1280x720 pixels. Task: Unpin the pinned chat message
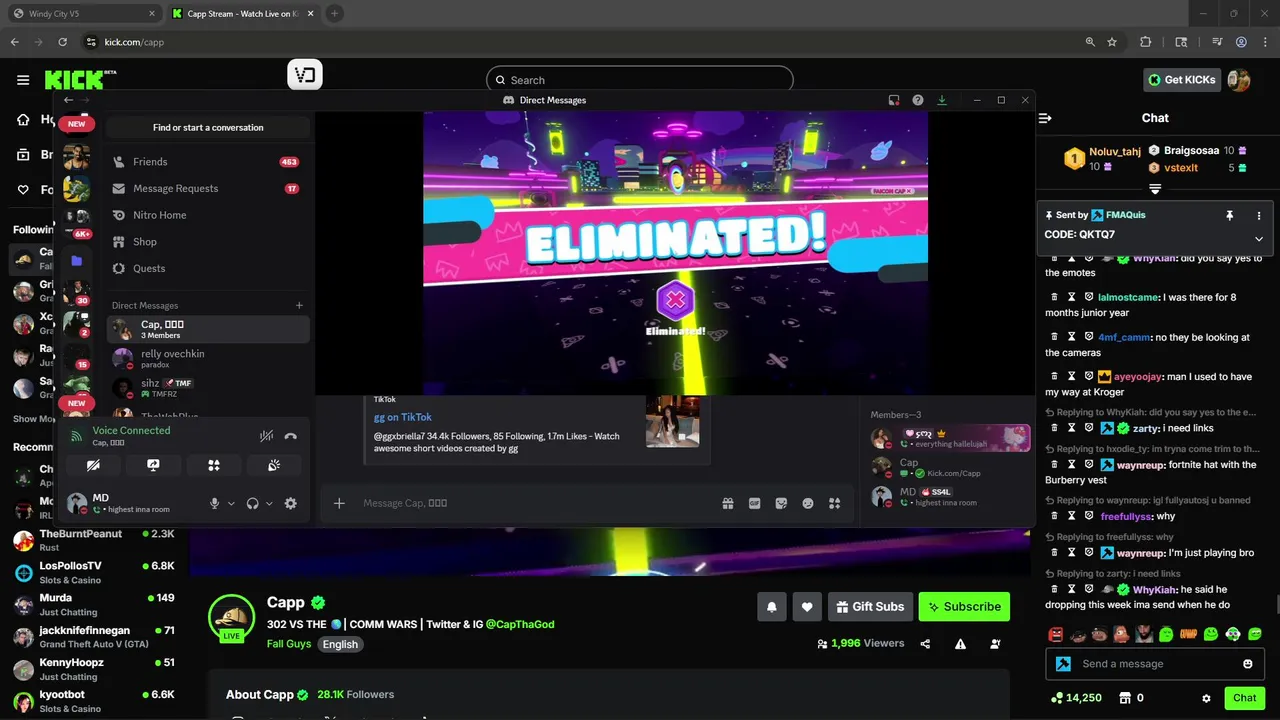coord(1229,215)
